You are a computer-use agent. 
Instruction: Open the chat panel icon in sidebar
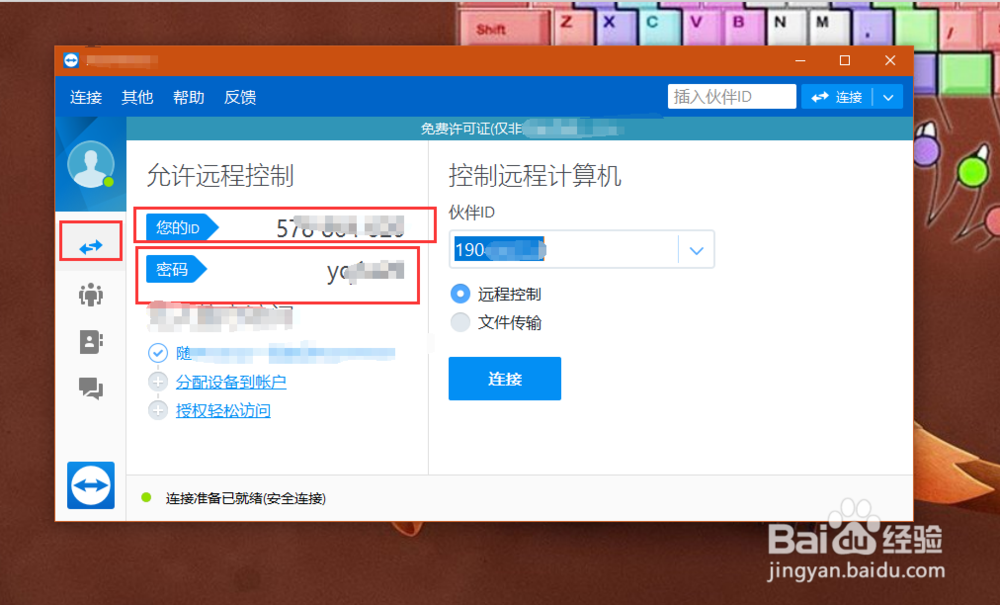pyautogui.click(x=90, y=389)
